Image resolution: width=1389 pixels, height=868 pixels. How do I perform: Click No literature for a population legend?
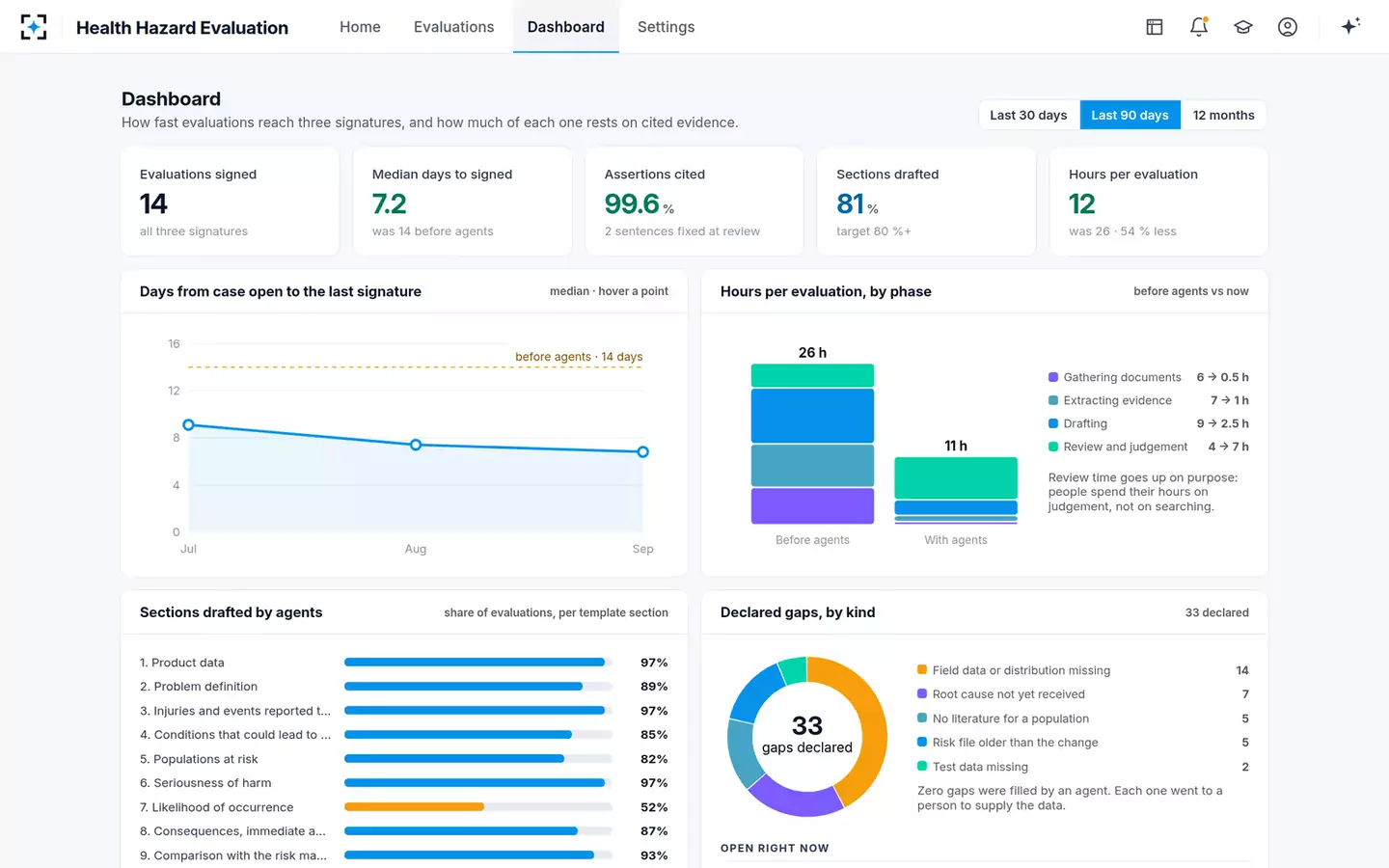click(1082, 719)
